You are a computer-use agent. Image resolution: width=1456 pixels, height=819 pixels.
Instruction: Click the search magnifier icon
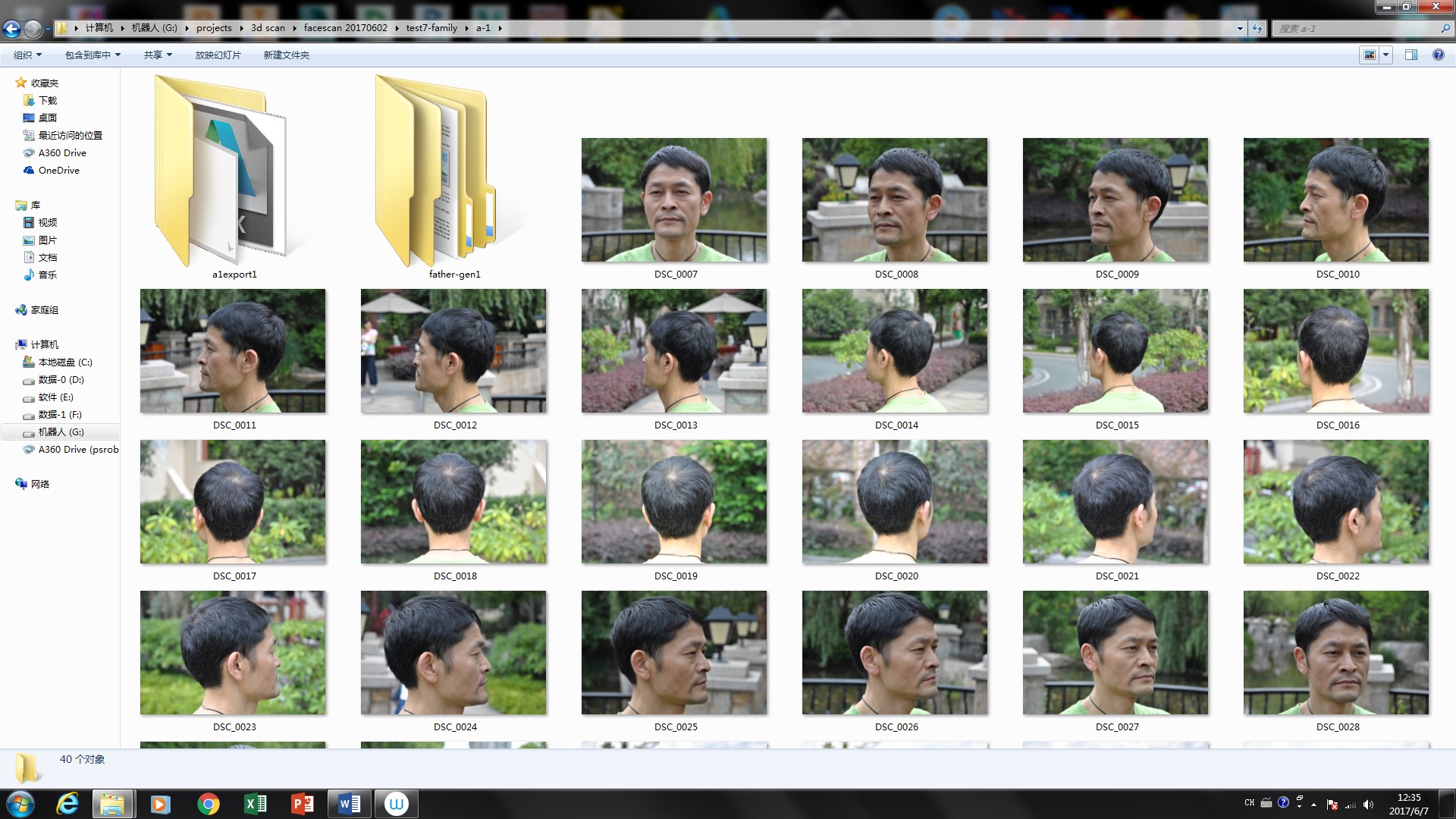(1445, 28)
